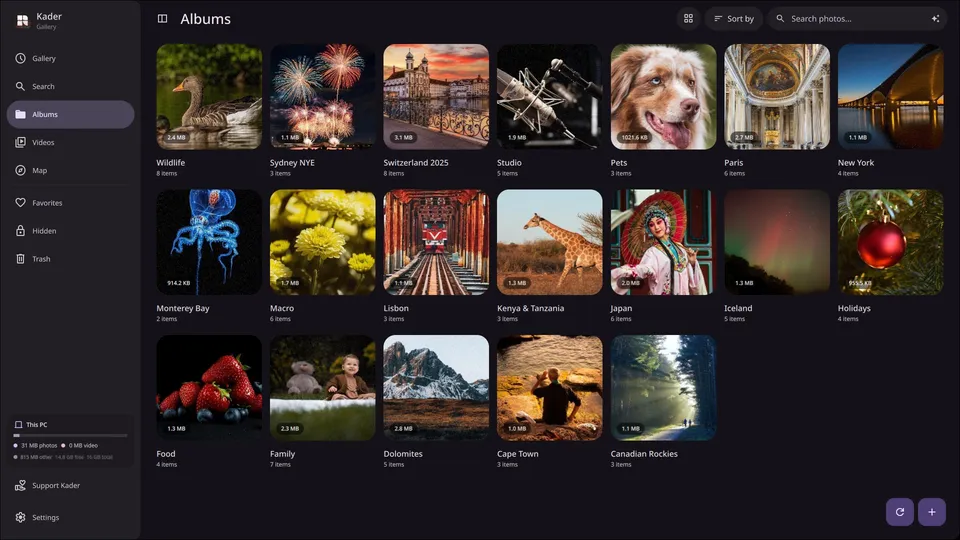Open the Paris album thumbnail

click(777, 96)
